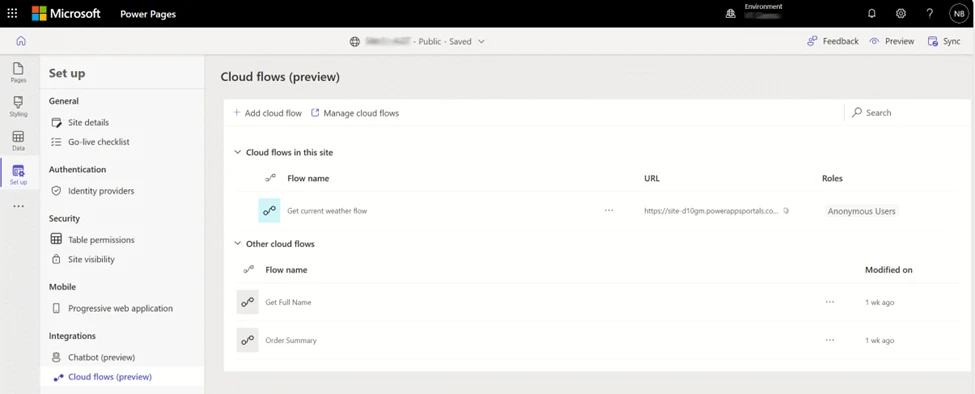Open the notifications bell

[x=872, y=13]
